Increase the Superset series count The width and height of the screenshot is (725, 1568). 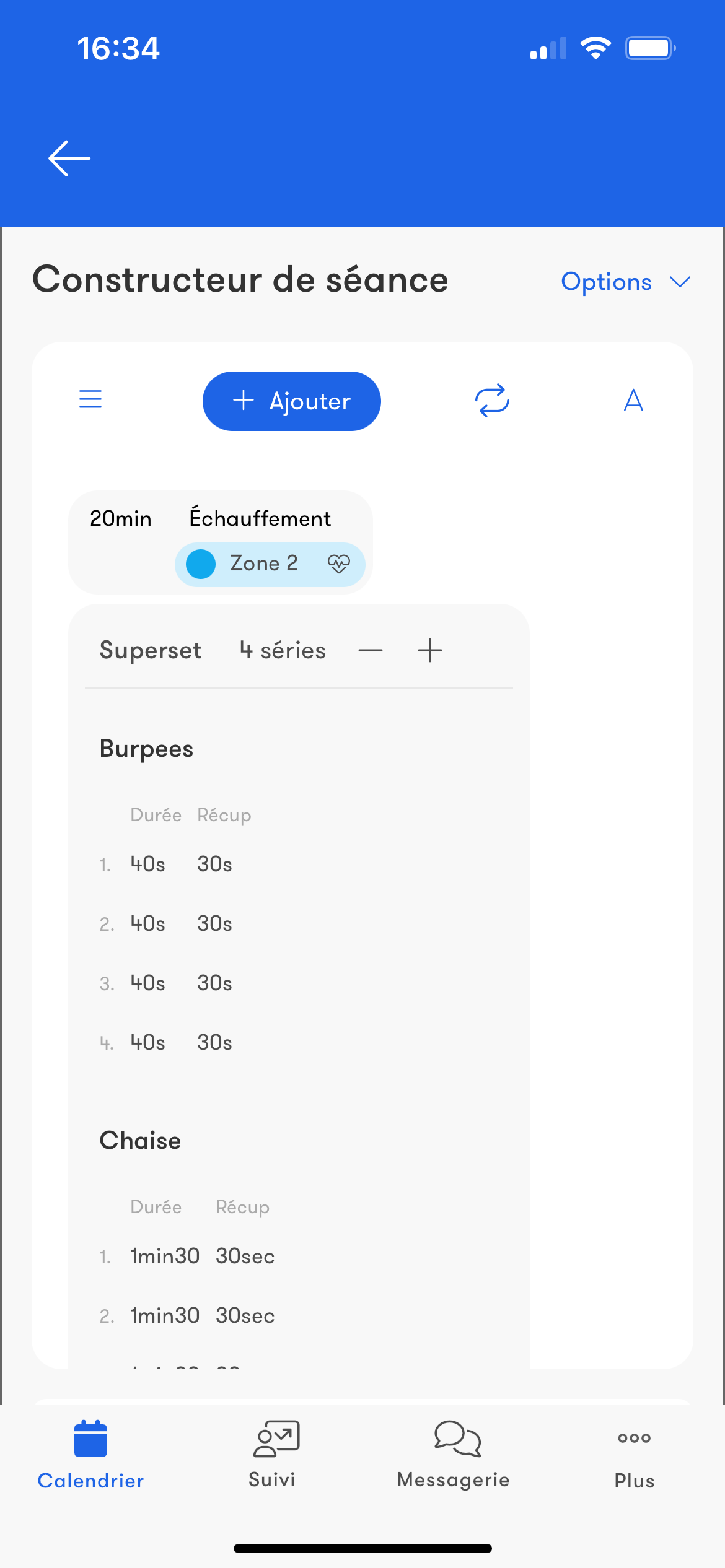430,651
